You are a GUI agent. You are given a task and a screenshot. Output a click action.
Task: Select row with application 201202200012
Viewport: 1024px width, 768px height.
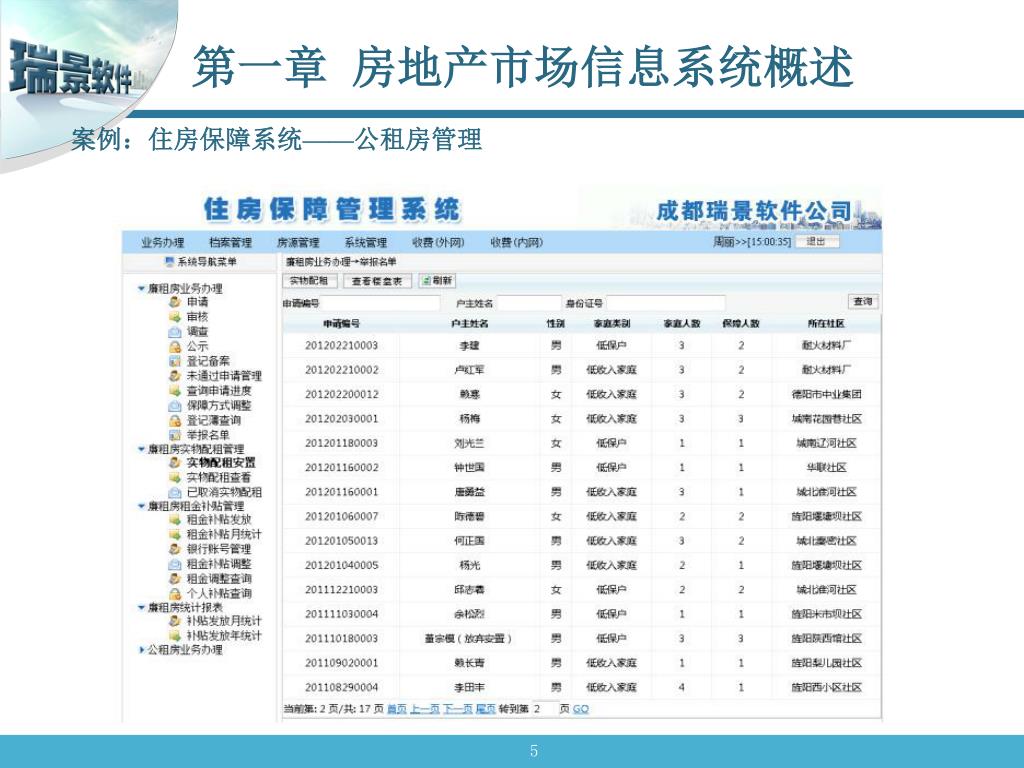click(581, 394)
